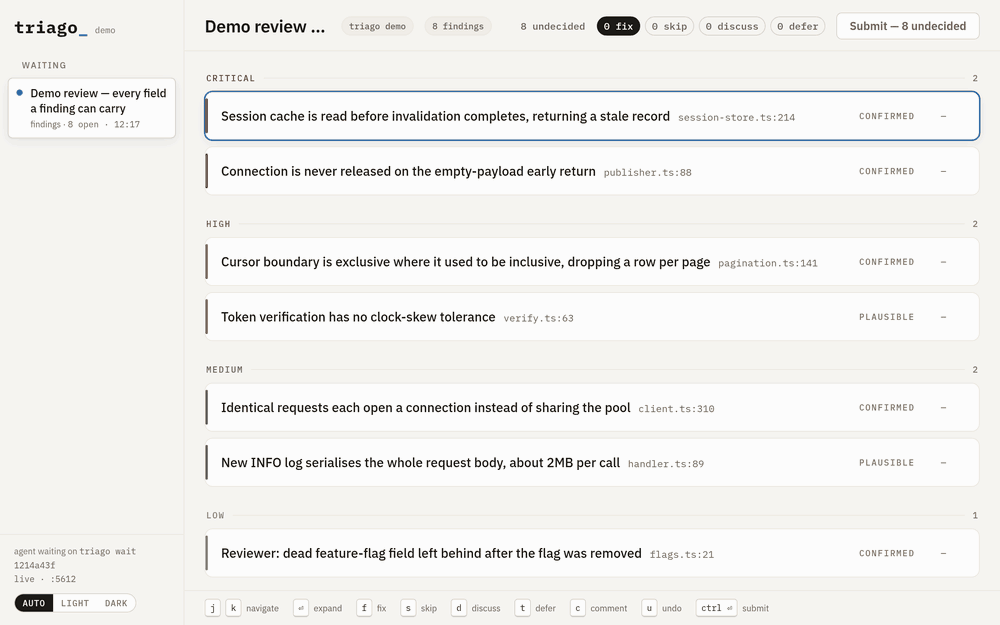Image resolution: width=1000 pixels, height=625 pixels.
Task: Click the MEDIUM section header
Action: point(224,369)
